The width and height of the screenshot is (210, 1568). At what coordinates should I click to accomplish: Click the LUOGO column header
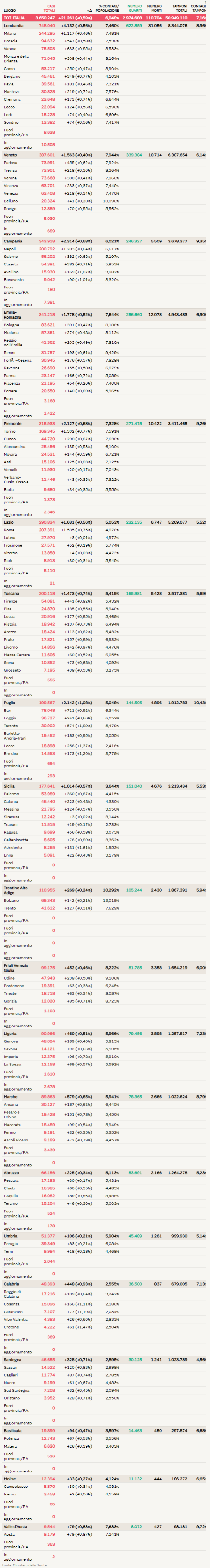point(10,10)
